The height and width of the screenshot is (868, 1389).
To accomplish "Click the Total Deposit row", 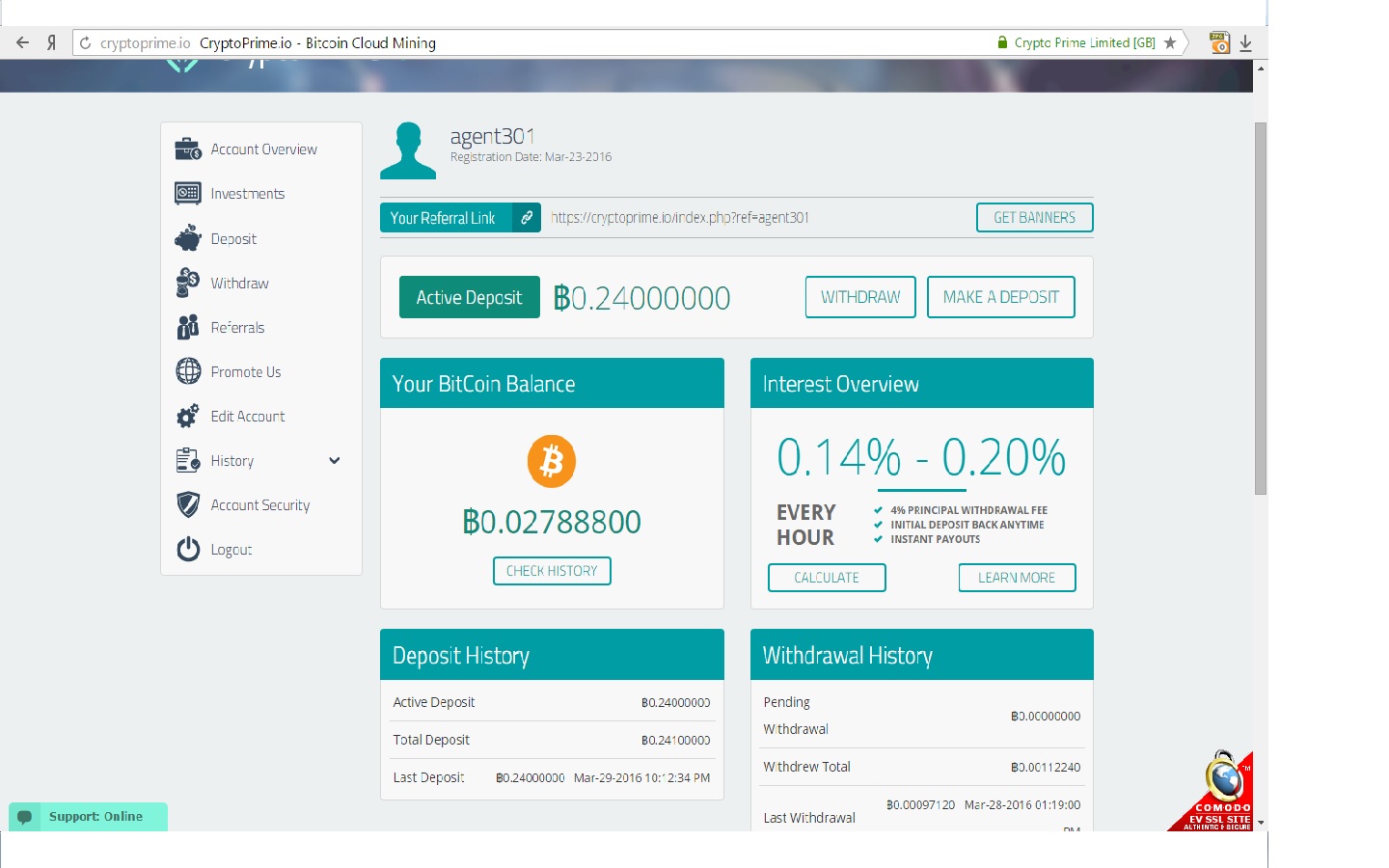I will (x=552, y=740).
